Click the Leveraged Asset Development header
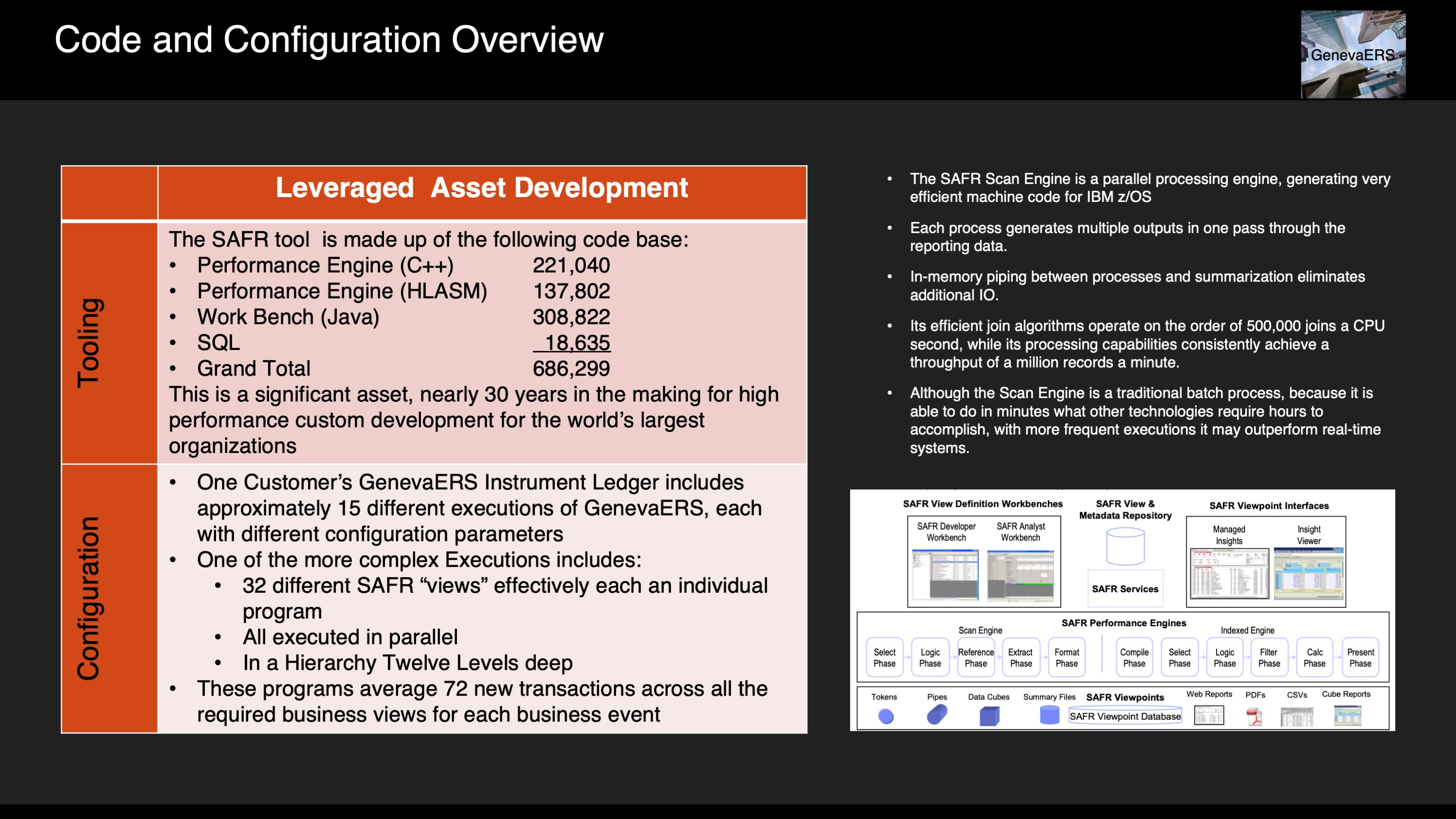The image size is (1456, 819). [482, 188]
